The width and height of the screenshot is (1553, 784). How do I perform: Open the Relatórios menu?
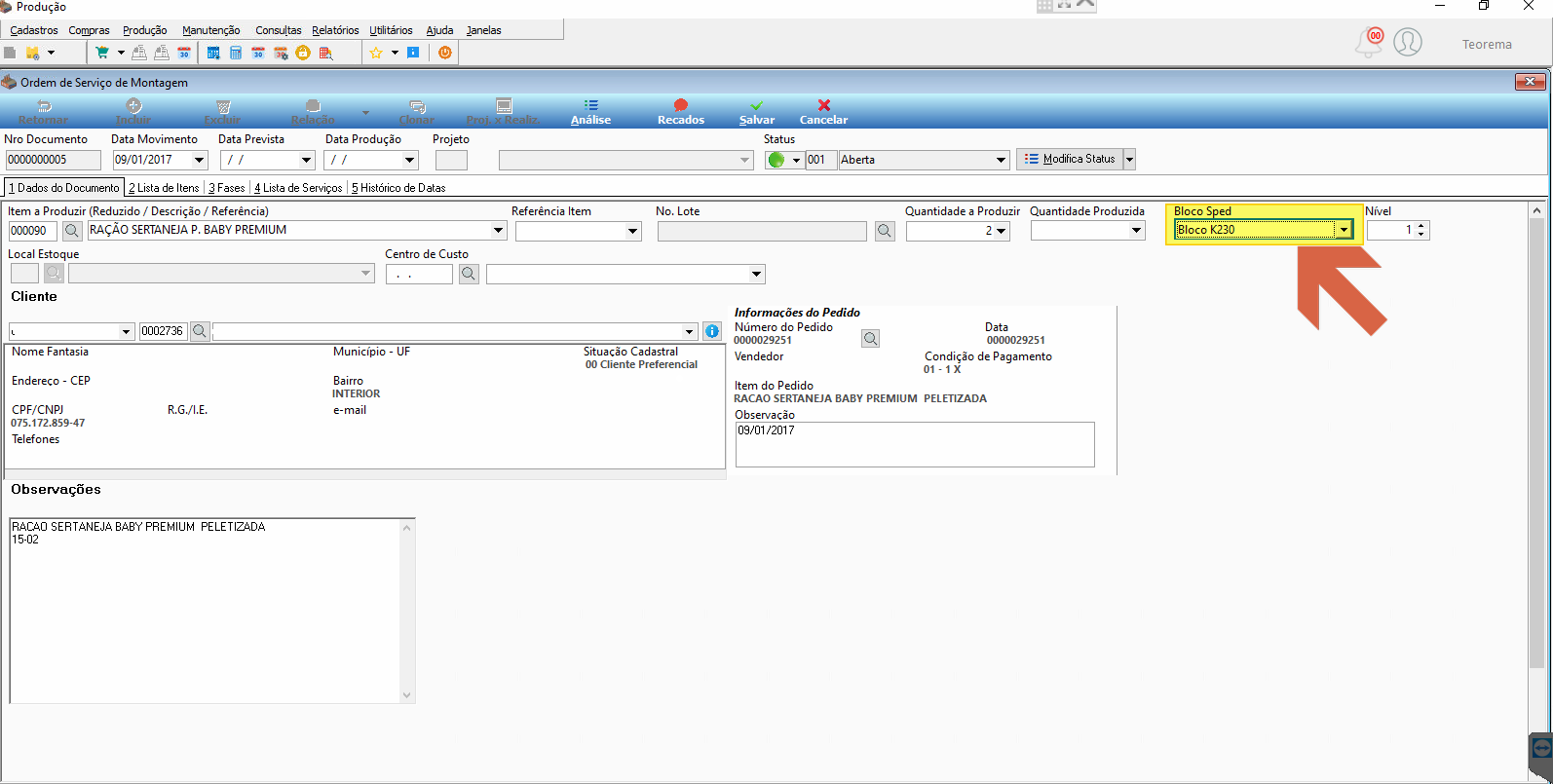coord(335,30)
